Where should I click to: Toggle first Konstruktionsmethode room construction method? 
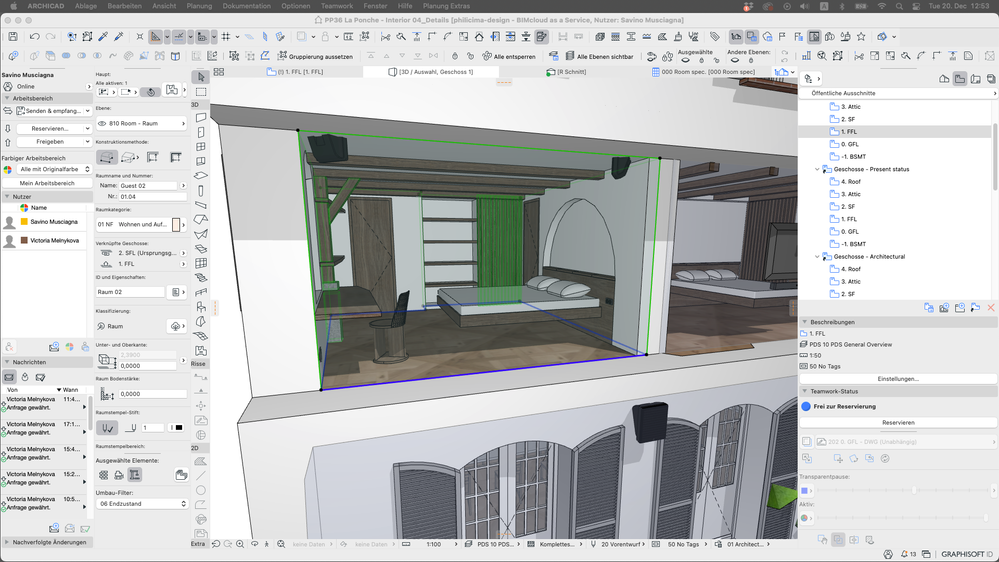tap(108, 157)
